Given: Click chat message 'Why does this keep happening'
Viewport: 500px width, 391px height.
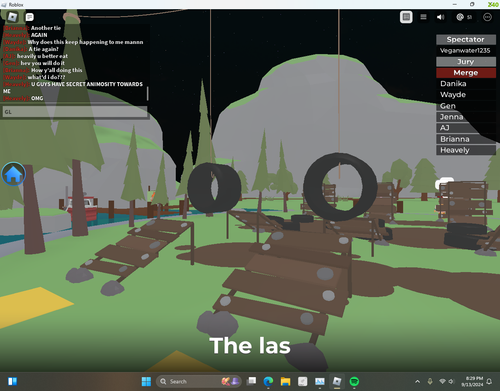Looking at the screenshot, I should point(85,42).
